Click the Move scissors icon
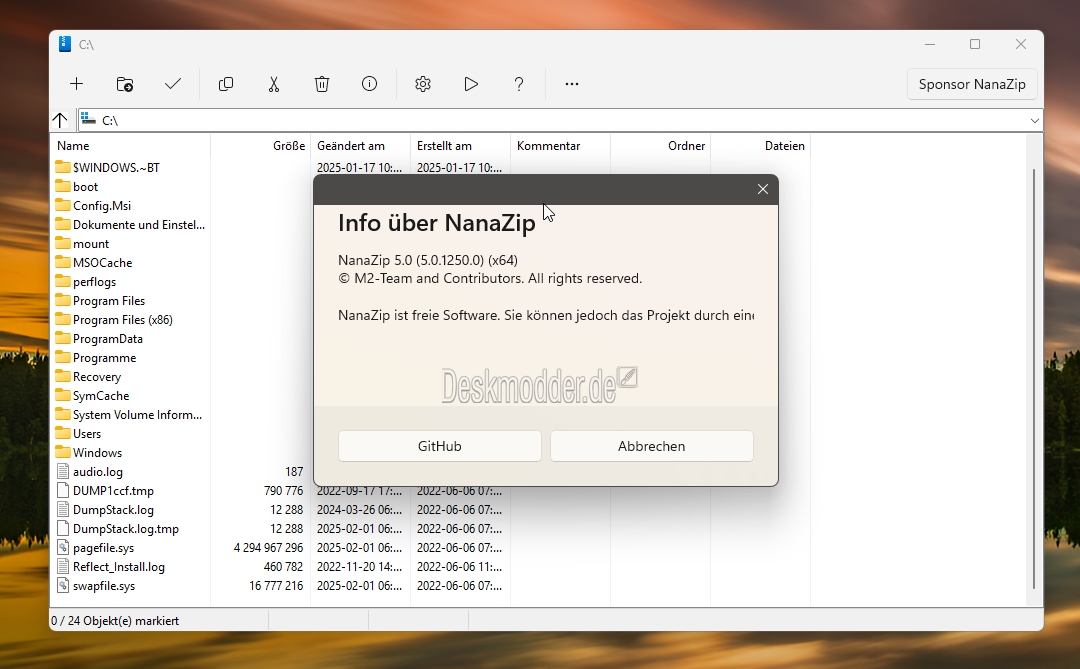1080x669 pixels. (x=274, y=84)
